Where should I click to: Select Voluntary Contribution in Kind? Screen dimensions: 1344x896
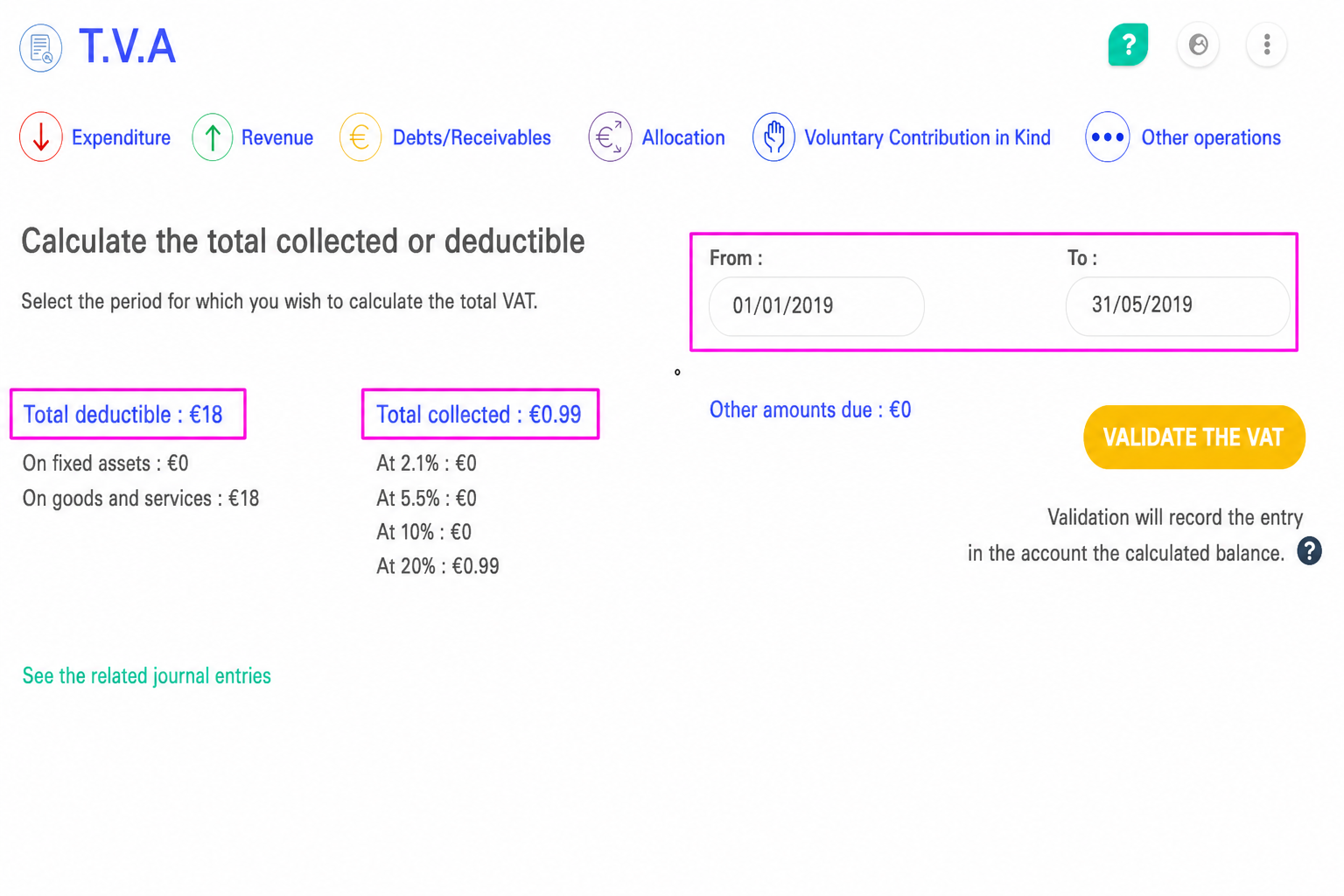click(x=927, y=138)
